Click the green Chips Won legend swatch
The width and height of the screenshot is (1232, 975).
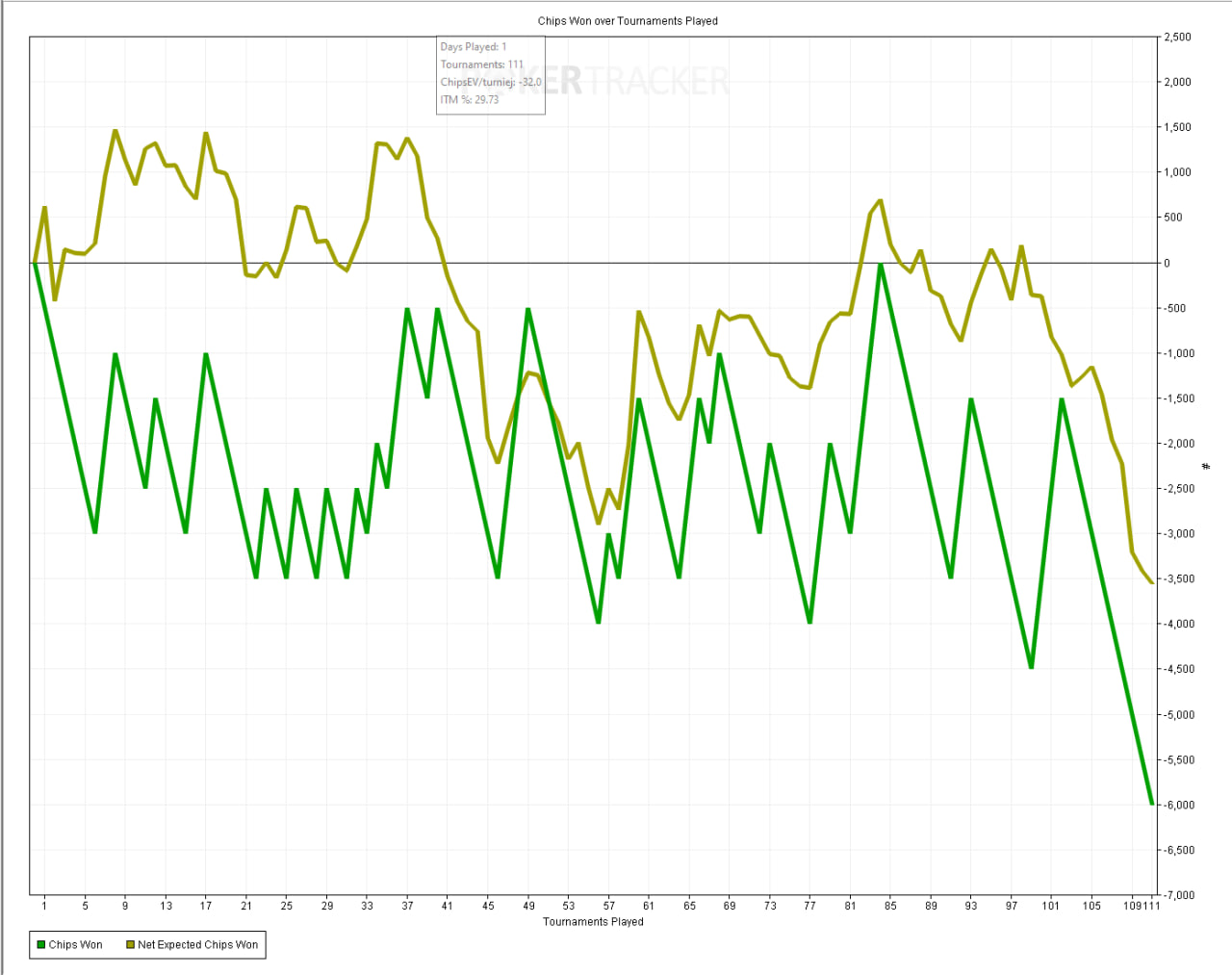pos(41,945)
